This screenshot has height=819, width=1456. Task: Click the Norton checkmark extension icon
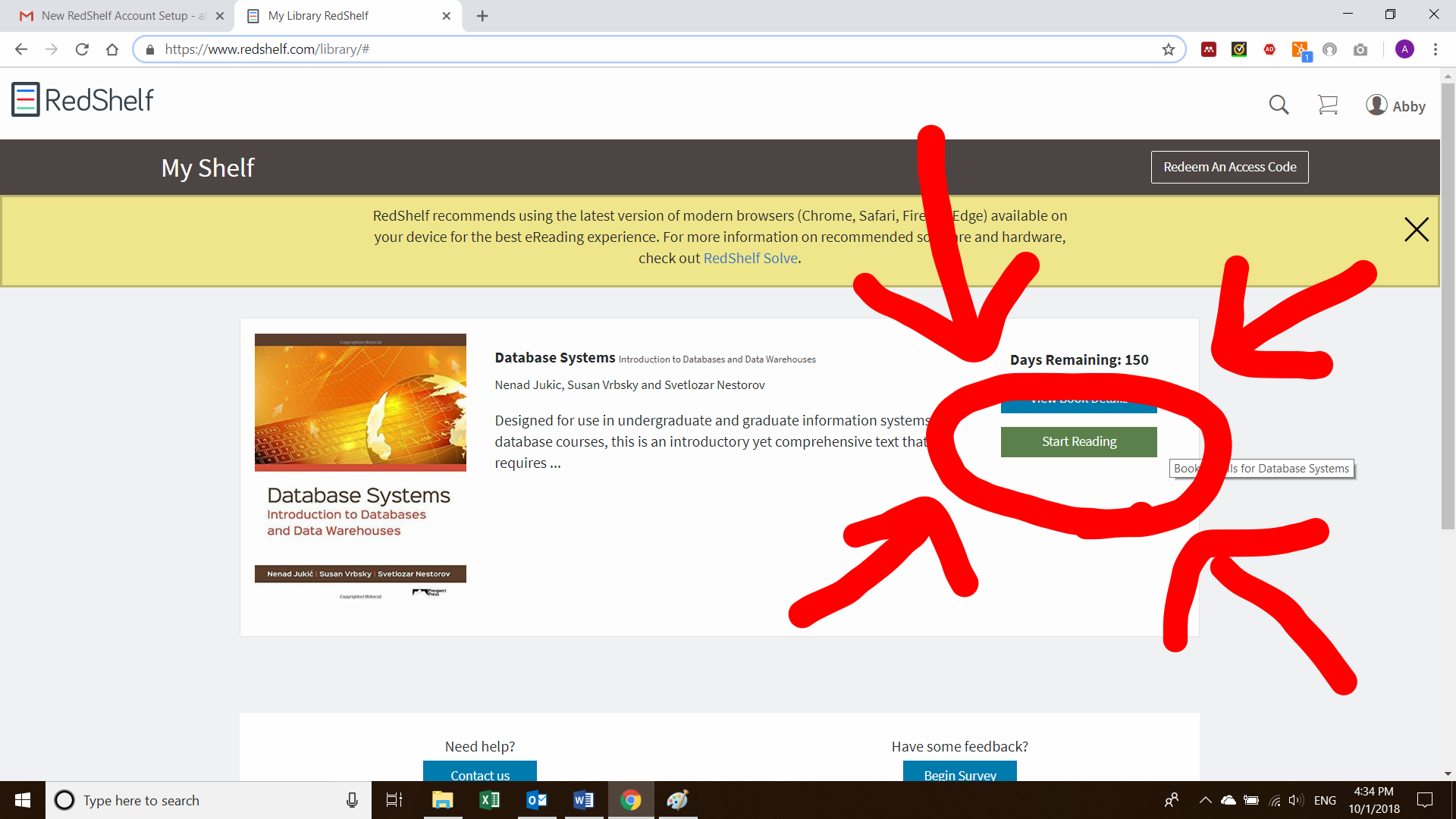coord(1239,49)
